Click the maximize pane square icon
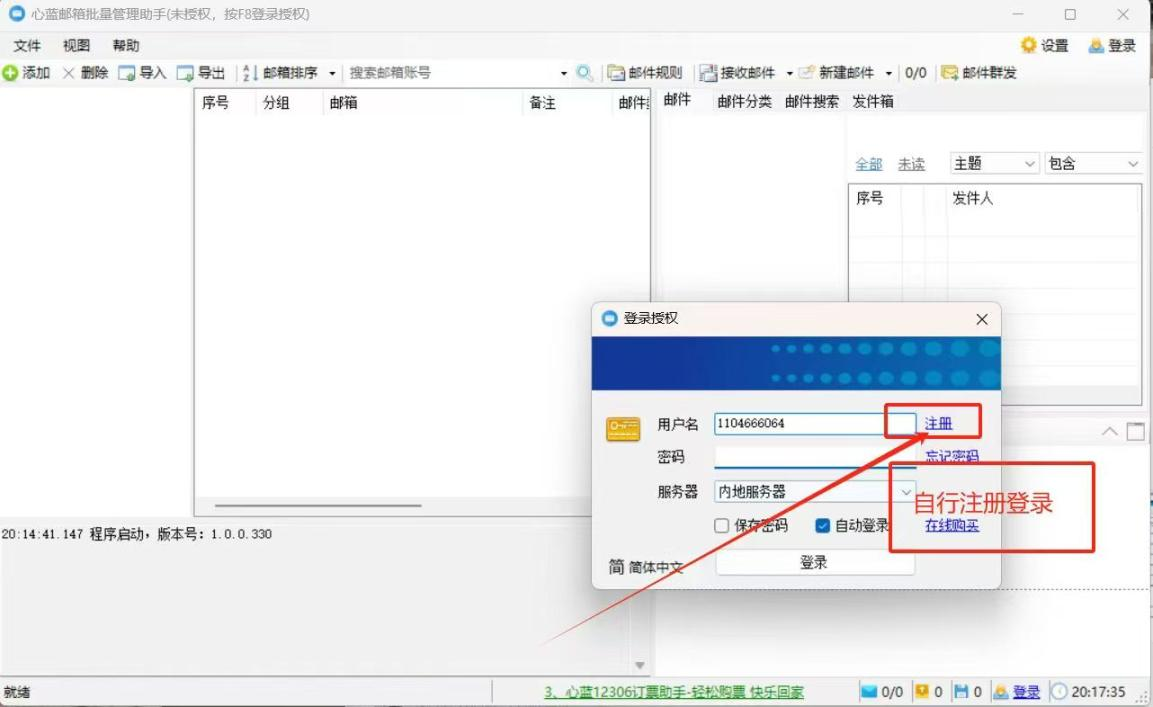Viewport: 1153px width, 707px height. click(x=1135, y=432)
